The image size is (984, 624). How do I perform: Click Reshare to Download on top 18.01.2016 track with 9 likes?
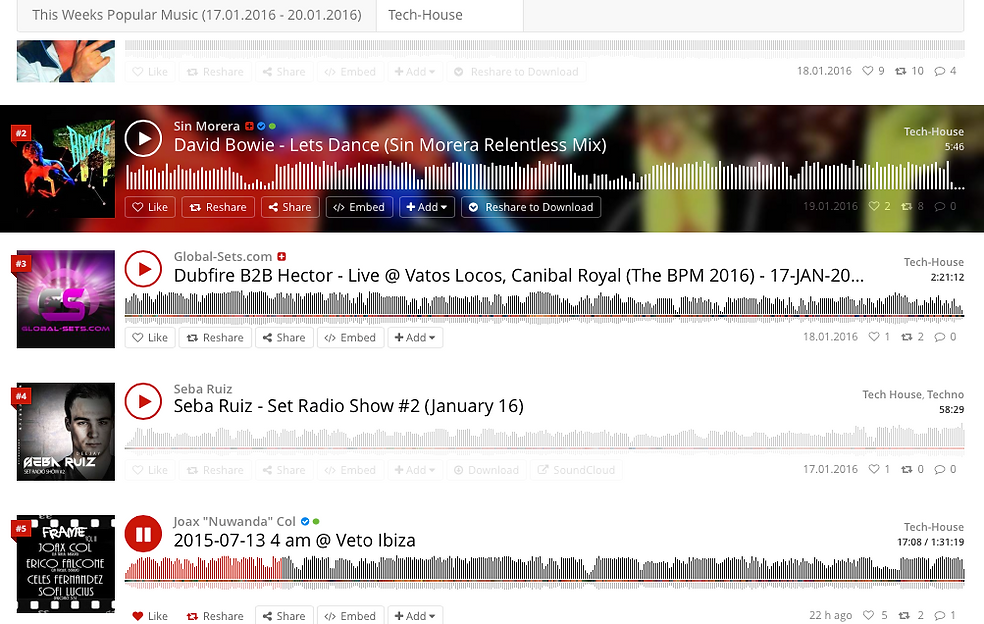(516, 72)
